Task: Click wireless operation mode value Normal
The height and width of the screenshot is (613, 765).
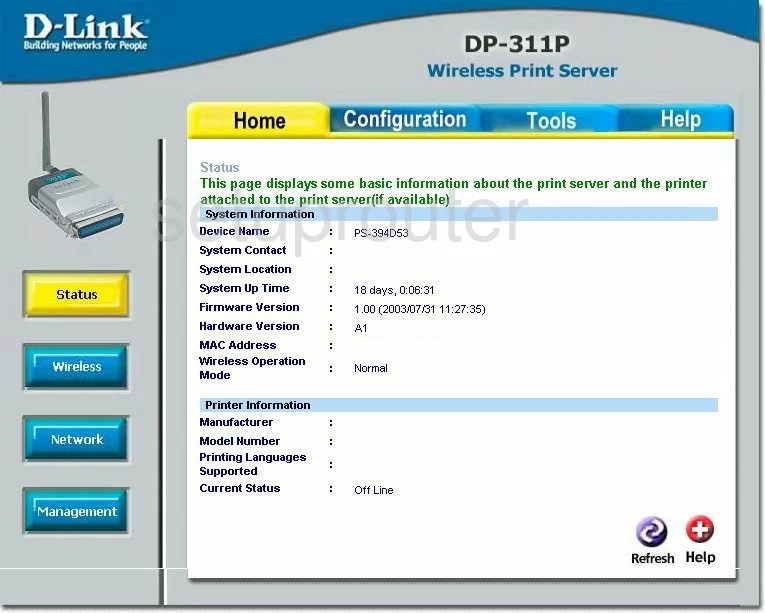Action: click(x=371, y=368)
